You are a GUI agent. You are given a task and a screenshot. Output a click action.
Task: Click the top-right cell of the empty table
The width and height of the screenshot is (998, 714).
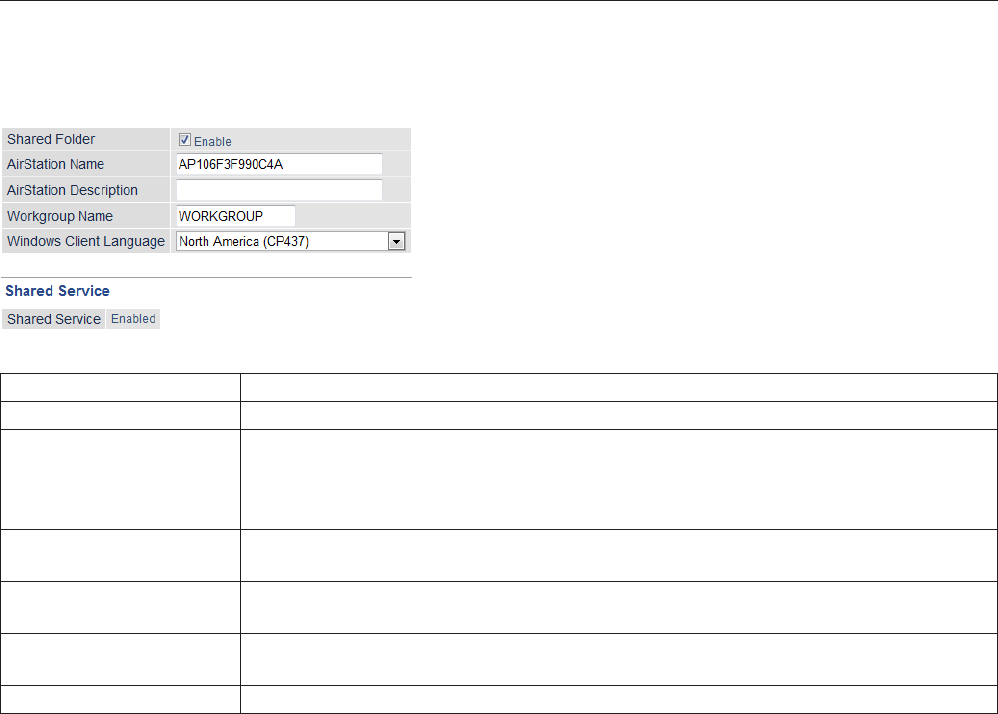click(618, 388)
